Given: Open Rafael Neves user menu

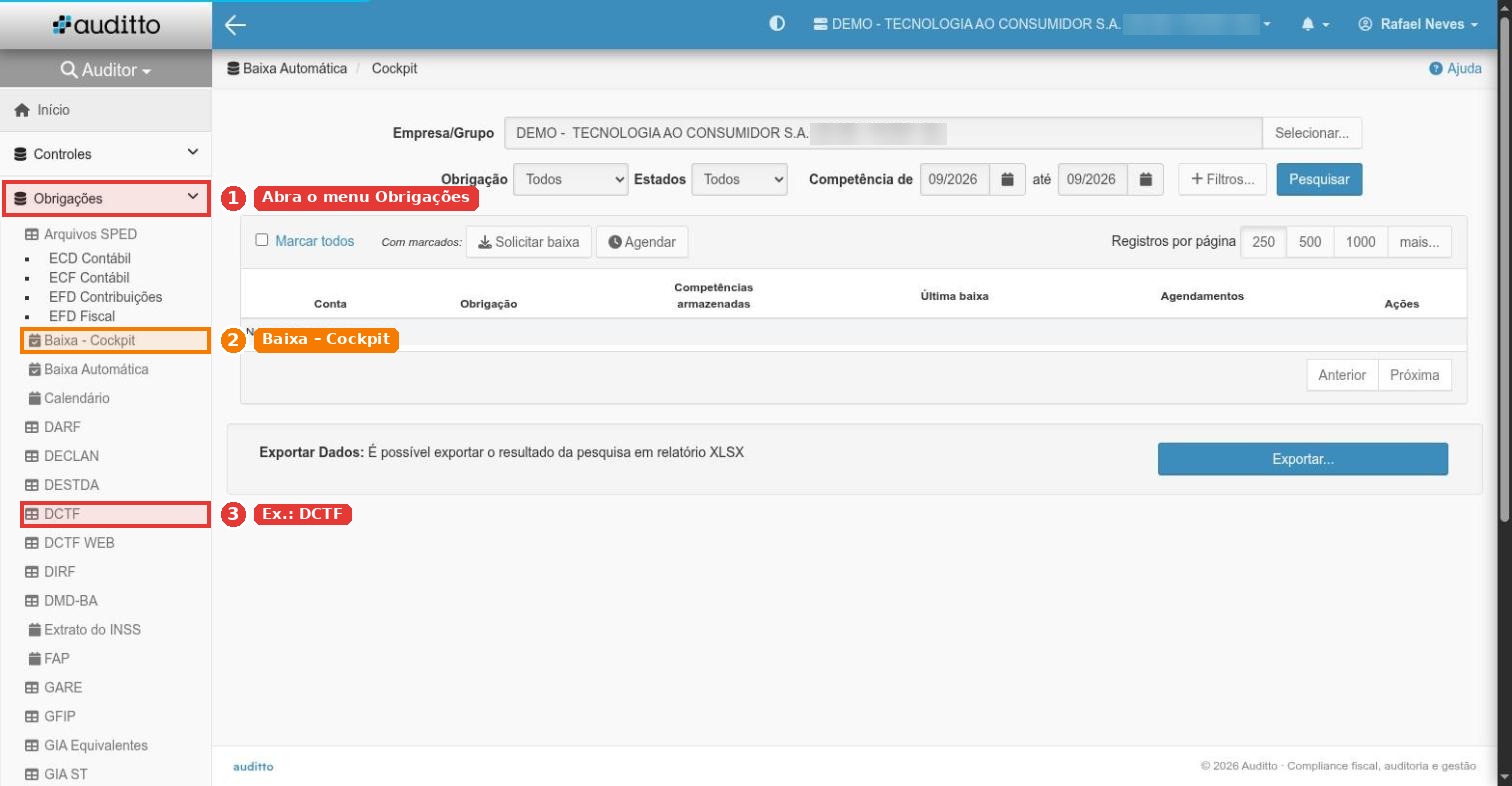Looking at the screenshot, I should [x=1418, y=24].
